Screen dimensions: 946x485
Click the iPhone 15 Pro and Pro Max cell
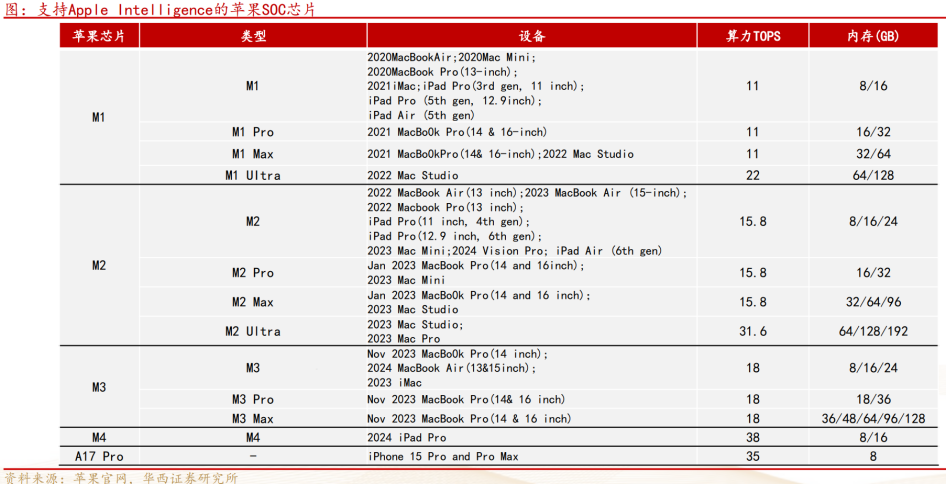pos(443,456)
